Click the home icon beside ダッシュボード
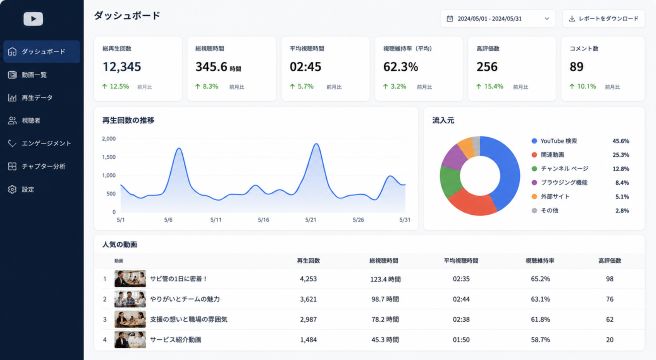This screenshot has height=360, width=656. point(12,51)
